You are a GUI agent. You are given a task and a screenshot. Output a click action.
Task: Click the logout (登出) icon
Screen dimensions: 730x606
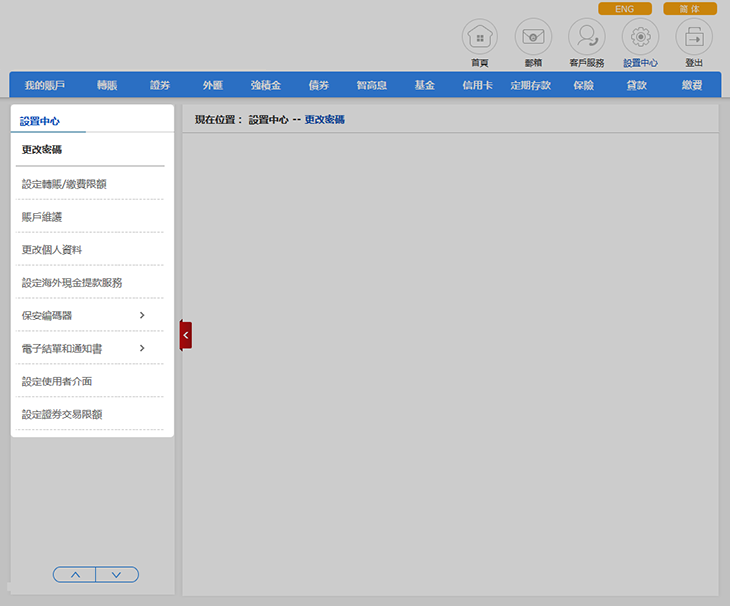click(694, 37)
